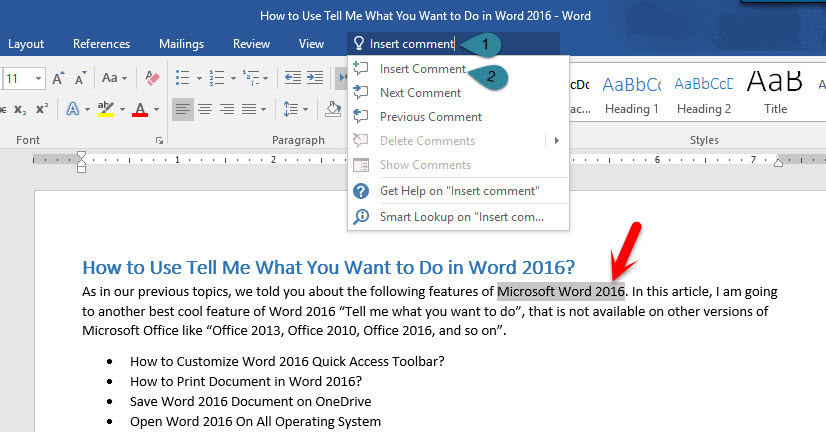Click bullet "Open Word 2016 On All Operating System"
Image resolution: width=826 pixels, height=432 pixels.
point(255,421)
